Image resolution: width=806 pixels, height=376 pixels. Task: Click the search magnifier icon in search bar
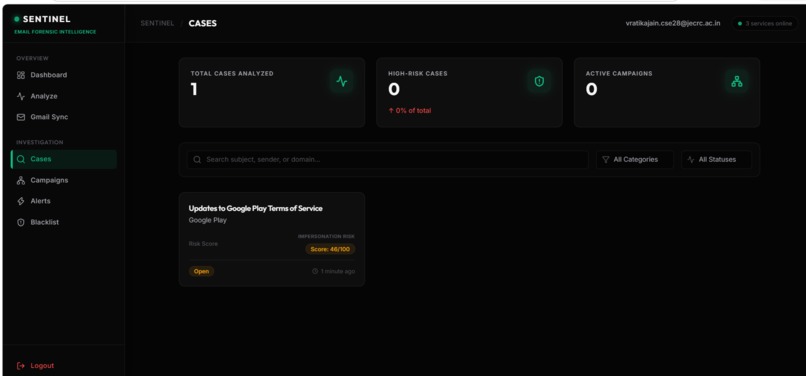click(x=197, y=159)
